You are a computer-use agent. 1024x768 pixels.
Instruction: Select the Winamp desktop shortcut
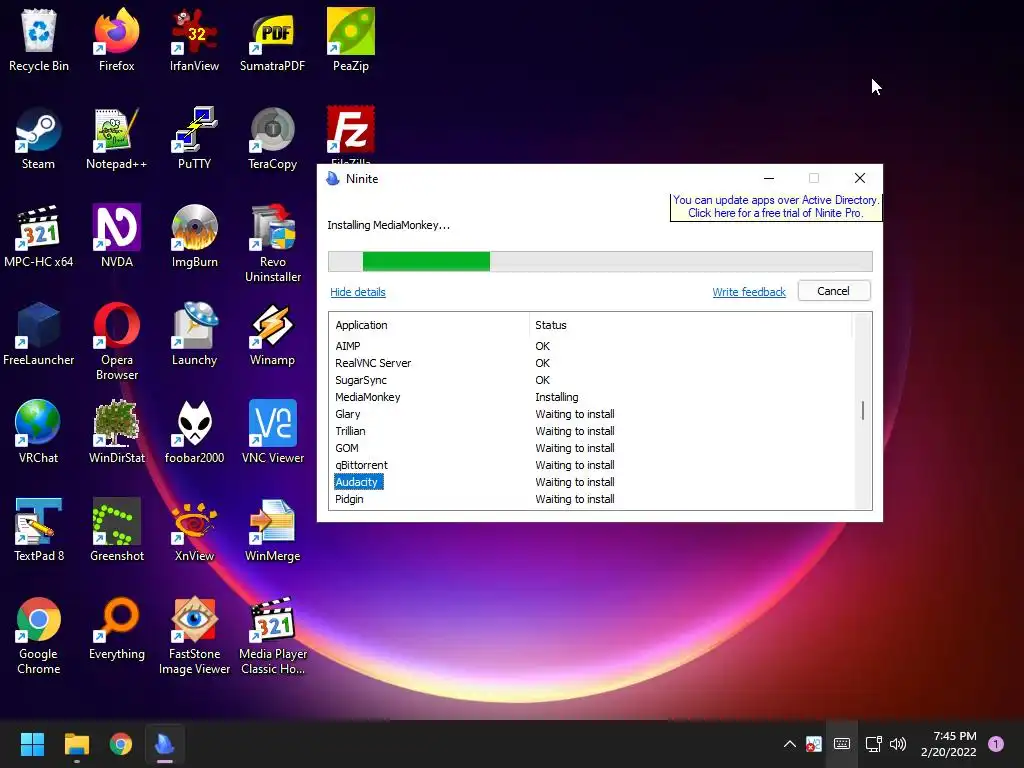pyautogui.click(x=272, y=334)
